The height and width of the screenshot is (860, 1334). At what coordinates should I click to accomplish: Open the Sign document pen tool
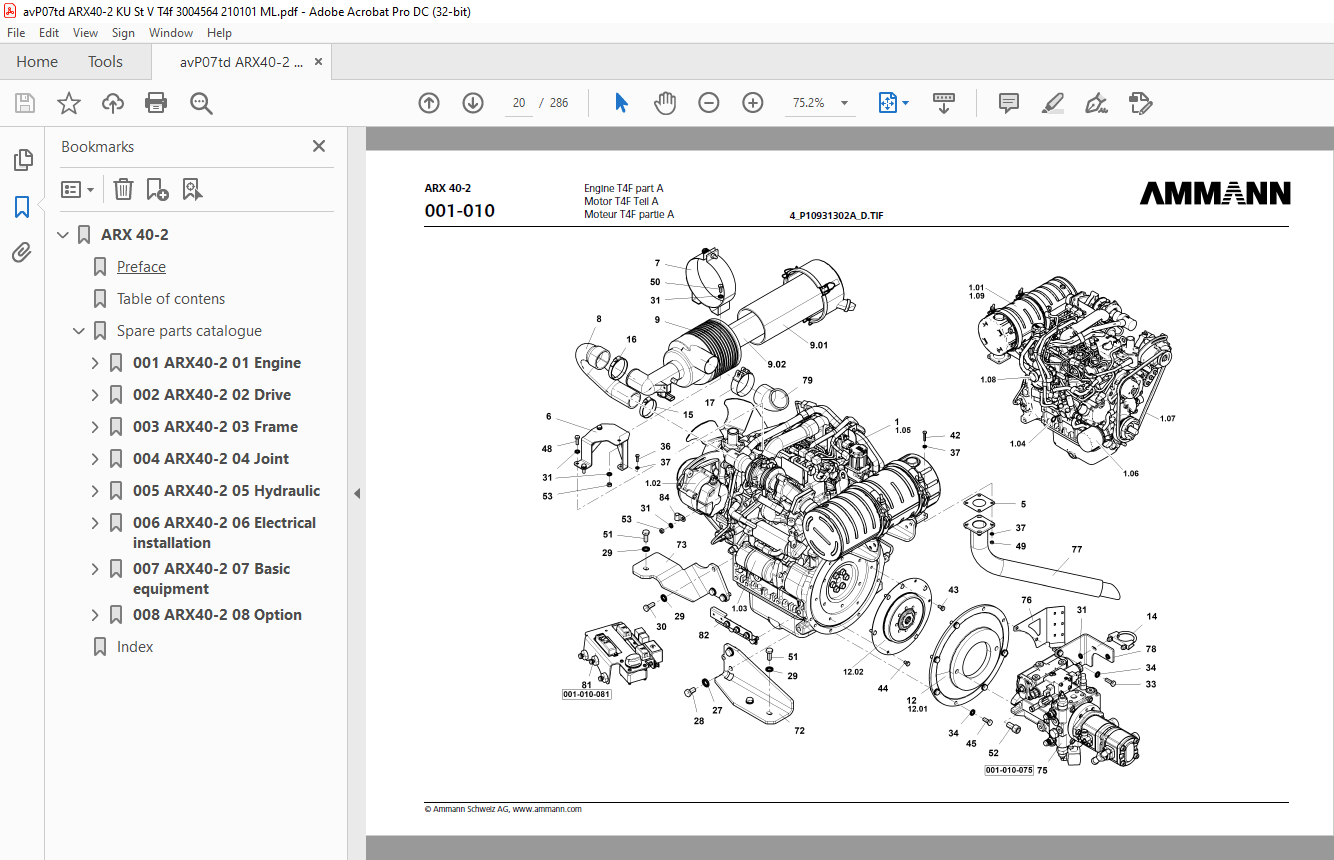pos(1096,103)
